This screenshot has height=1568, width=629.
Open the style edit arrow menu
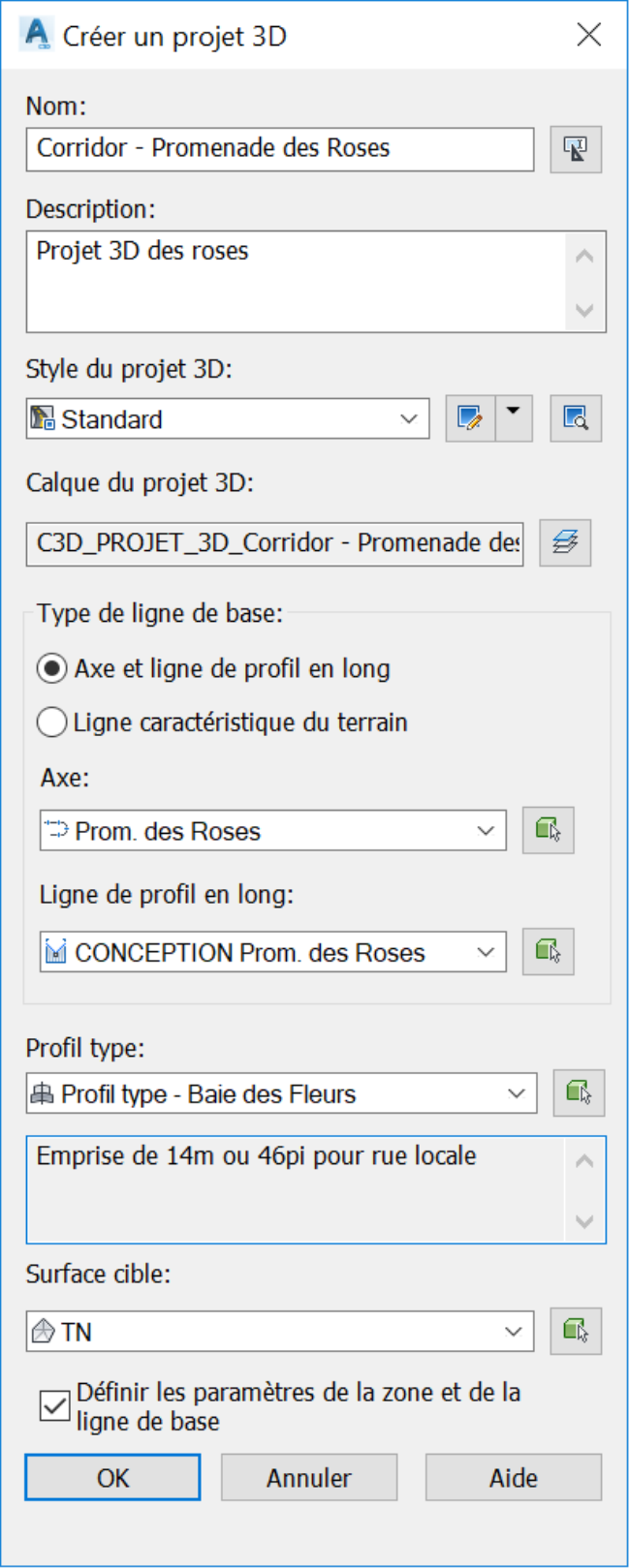pyautogui.click(x=514, y=418)
